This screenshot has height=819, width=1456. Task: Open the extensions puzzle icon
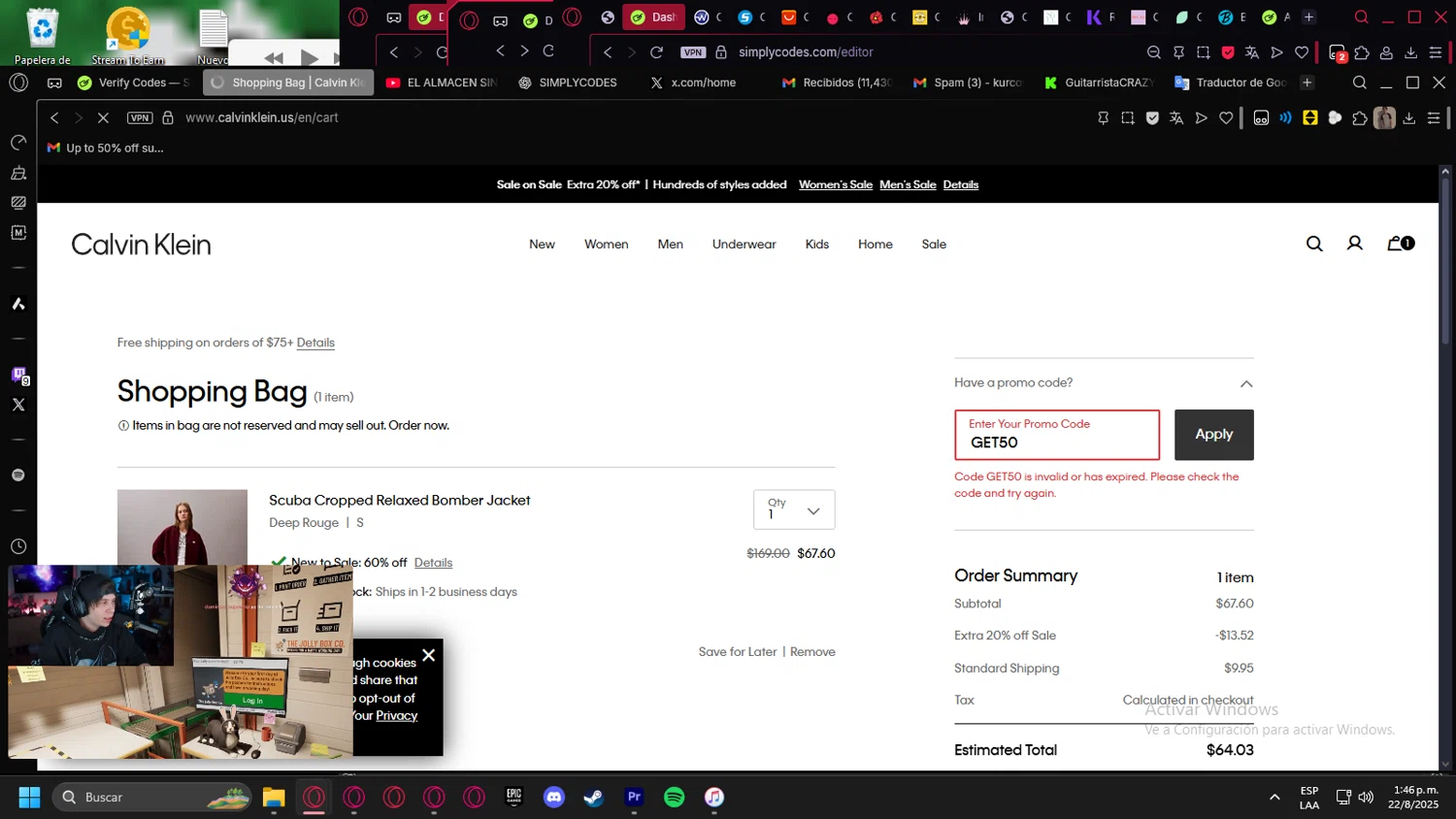tap(1360, 117)
